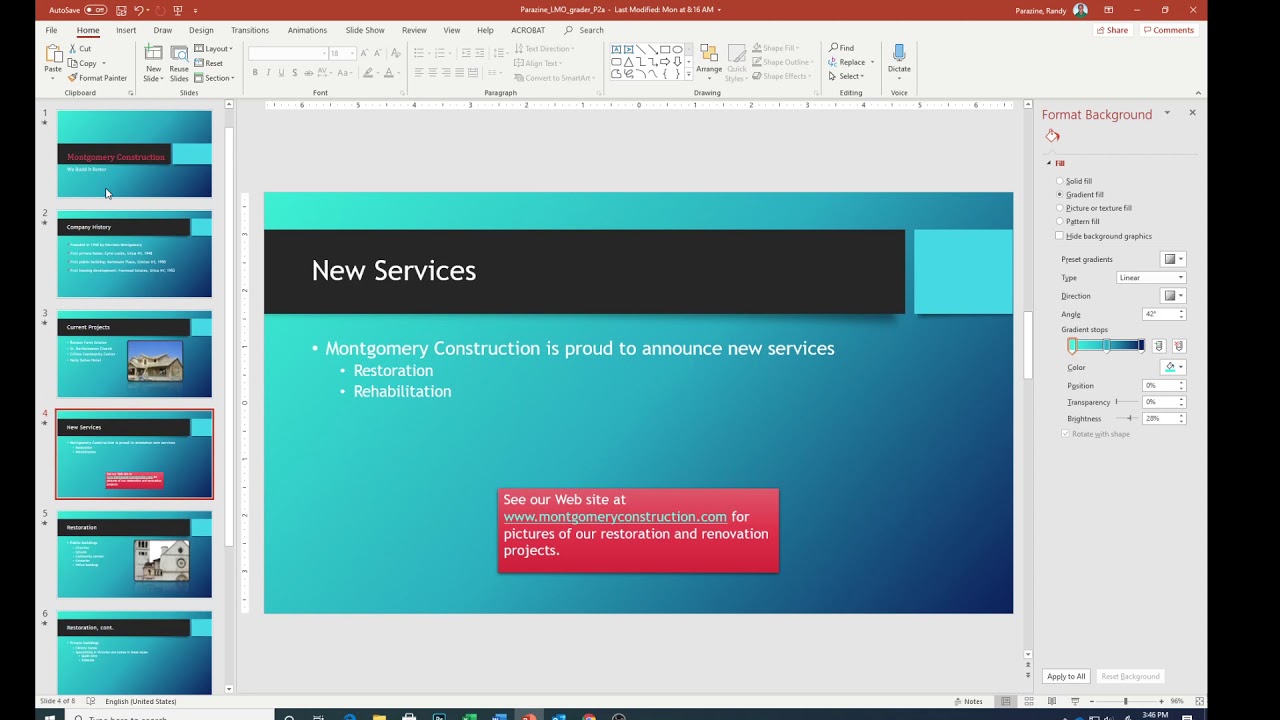Screen dimensions: 1280x720
Task: Click the Share button
Action: point(1112,30)
